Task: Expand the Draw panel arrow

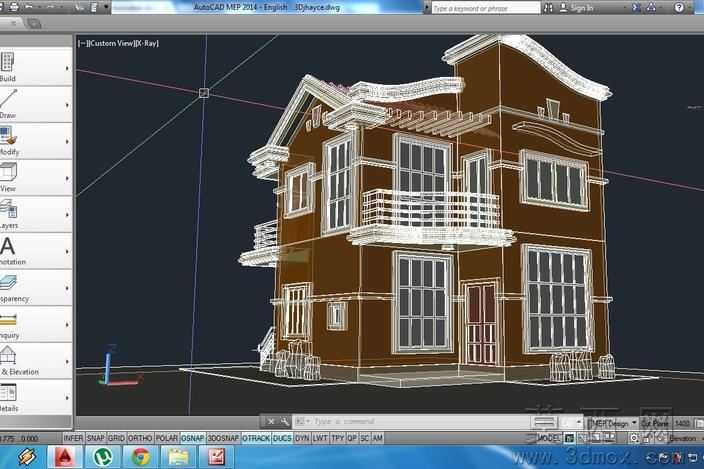Action: click(67, 105)
